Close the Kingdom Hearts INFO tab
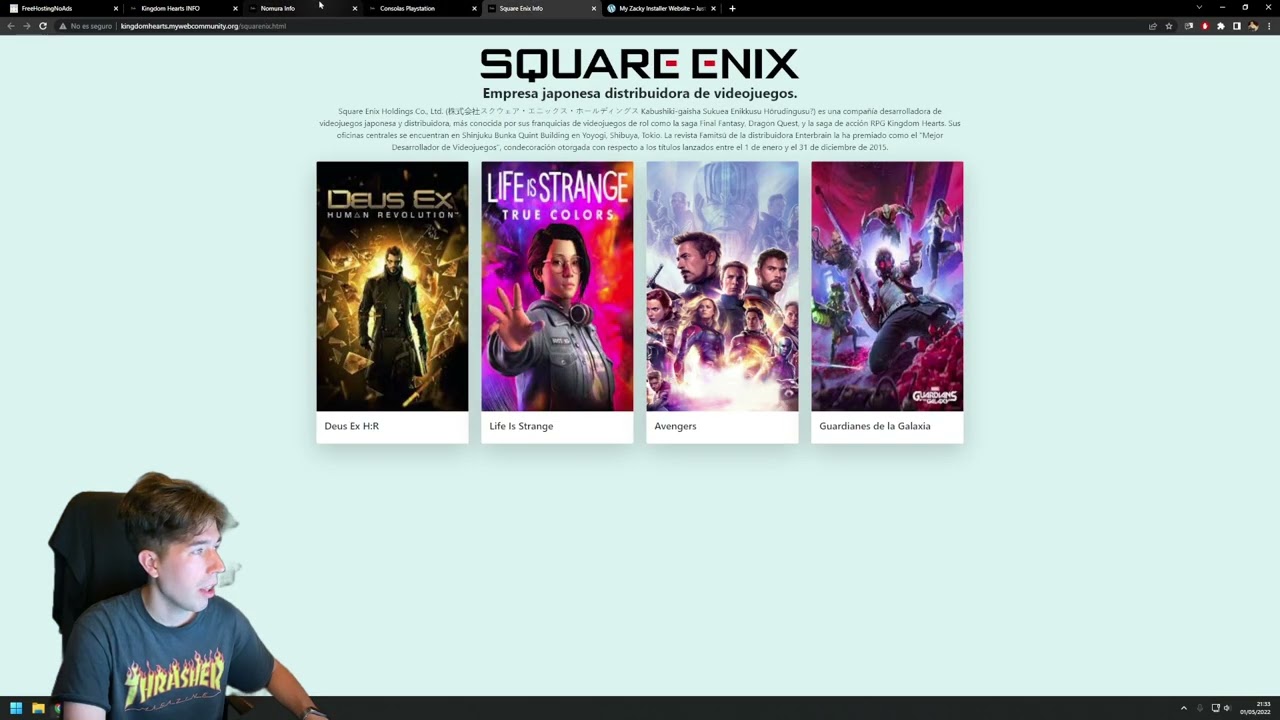Screen dimensions: 1280x720 coord(235,8)
